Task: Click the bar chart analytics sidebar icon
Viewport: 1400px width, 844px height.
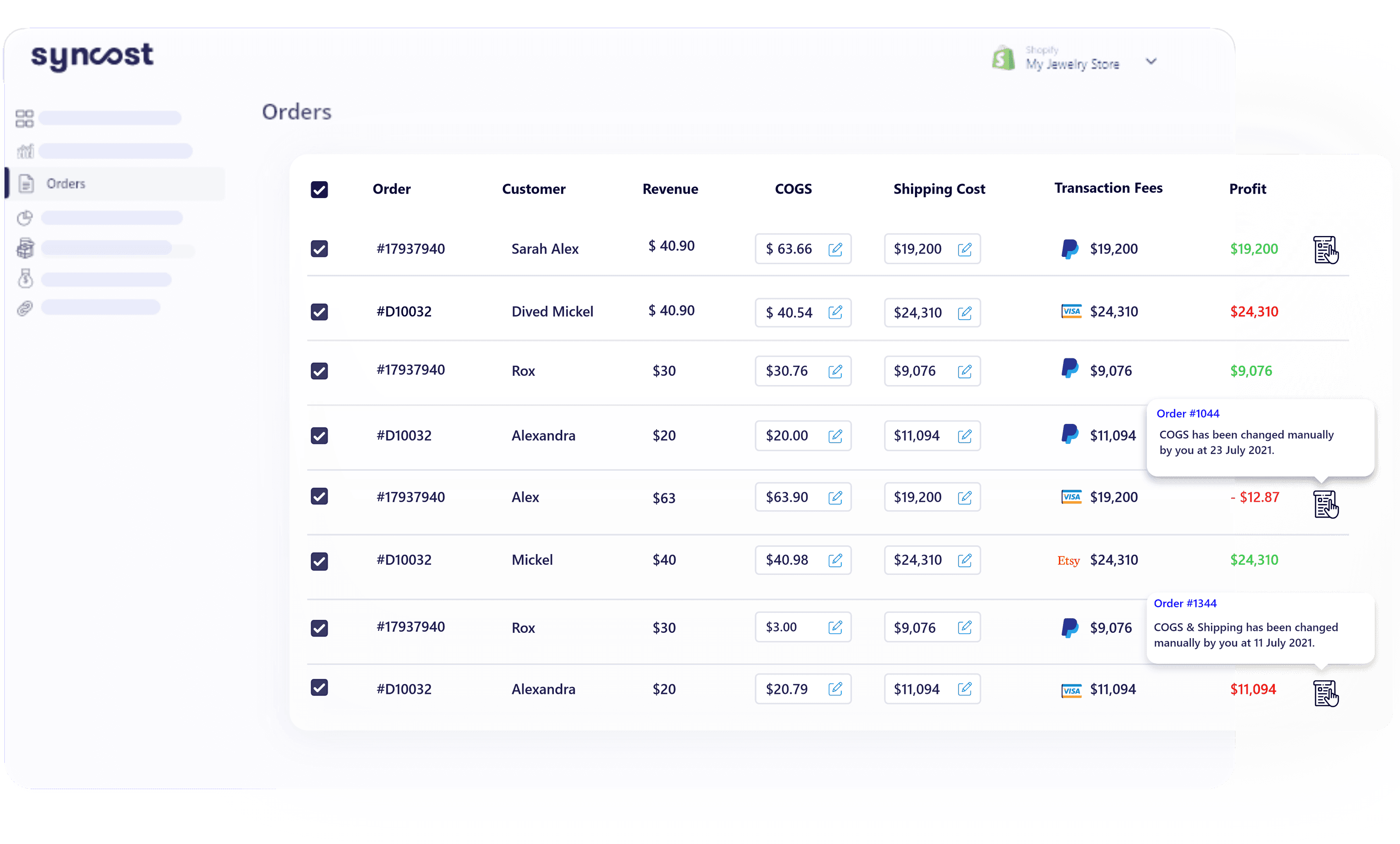Action: [x=26, y=151]
